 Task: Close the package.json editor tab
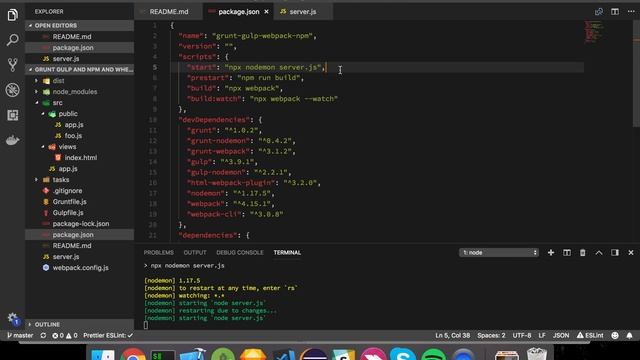click(x=267, y=12)
